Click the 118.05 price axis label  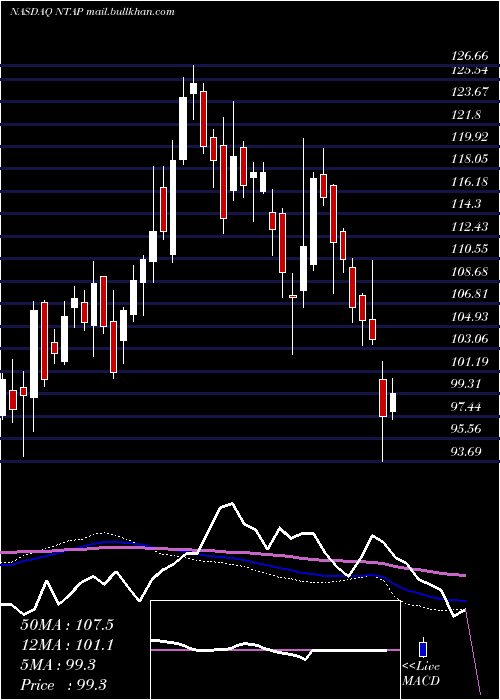coord(469,159)
